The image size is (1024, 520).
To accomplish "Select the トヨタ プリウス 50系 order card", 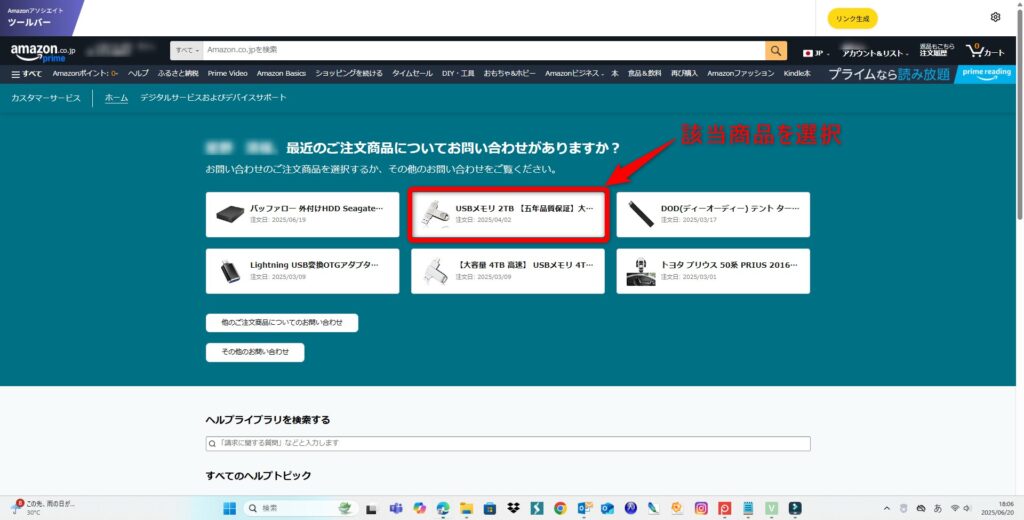I will click(713, 271).
